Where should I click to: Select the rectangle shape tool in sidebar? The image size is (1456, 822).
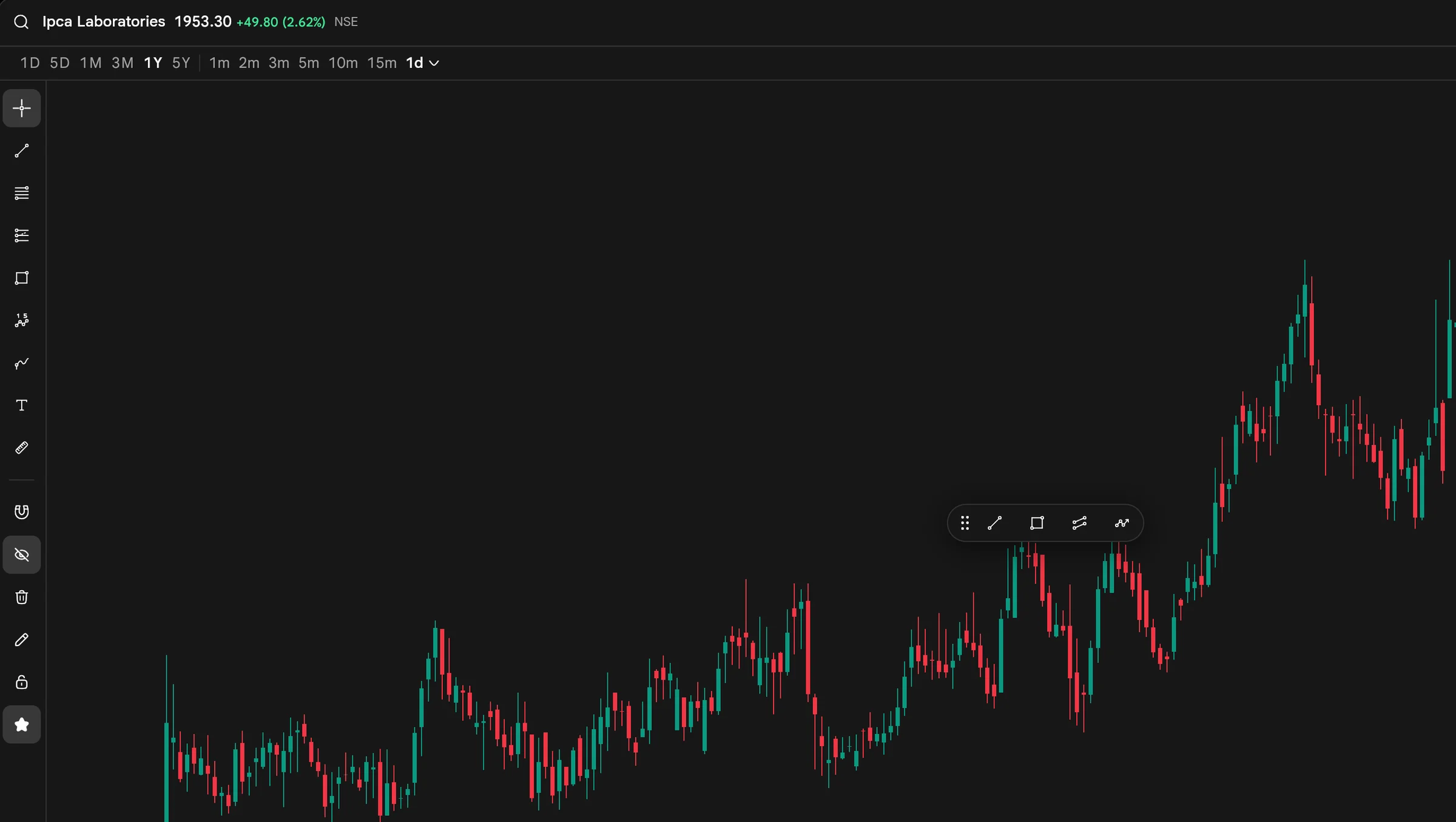(22, 278)
